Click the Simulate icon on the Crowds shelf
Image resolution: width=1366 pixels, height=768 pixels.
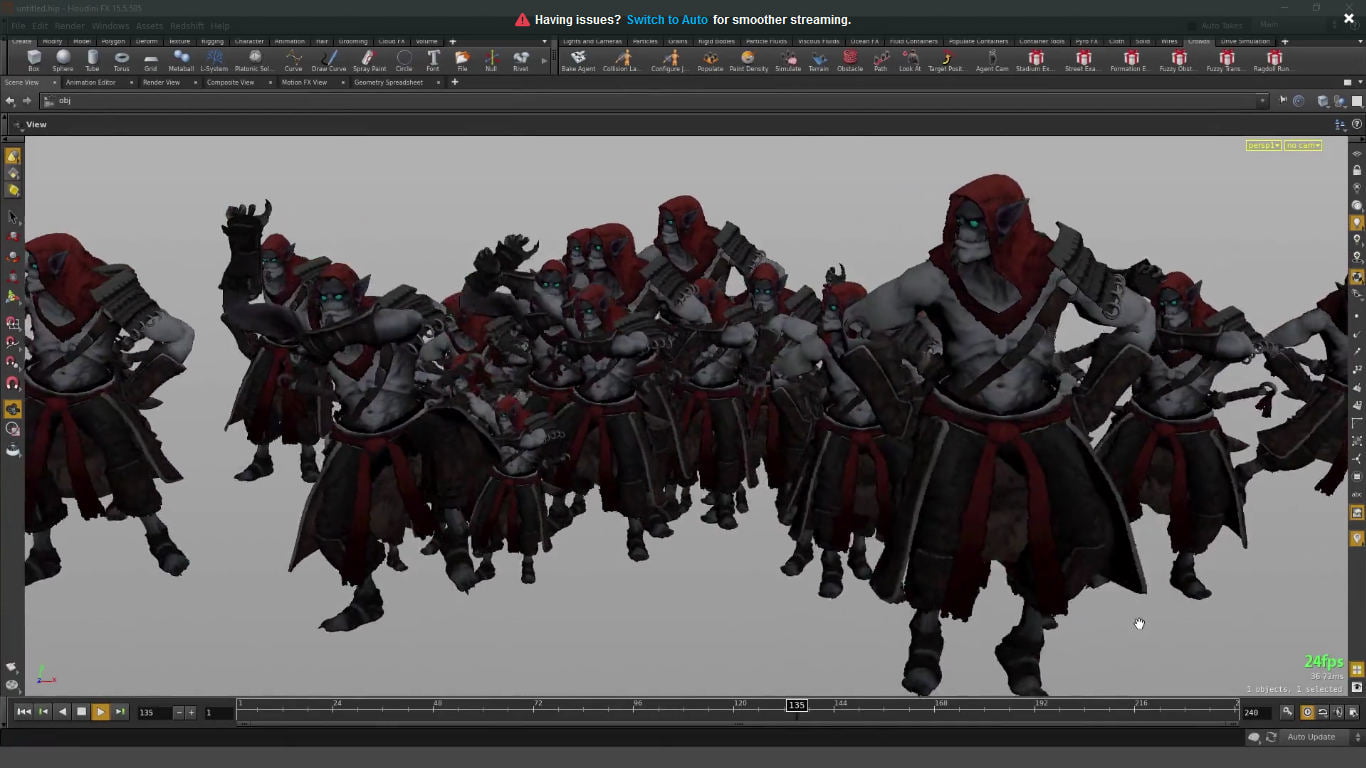point(788,63)
